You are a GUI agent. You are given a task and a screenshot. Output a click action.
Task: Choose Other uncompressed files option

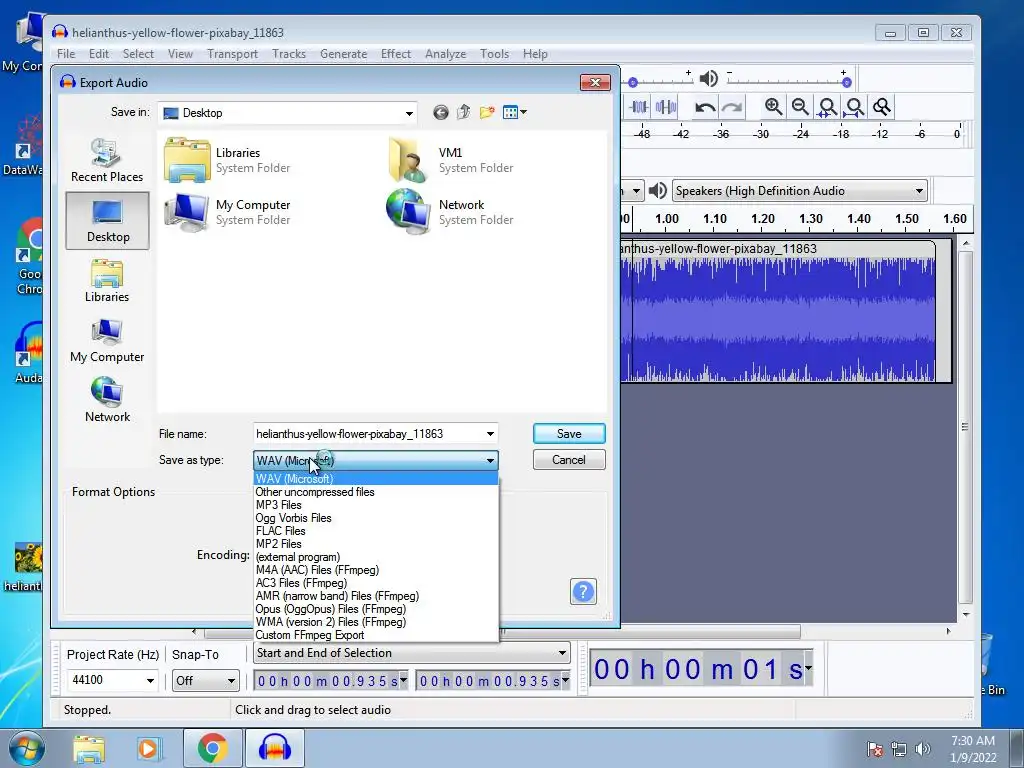tap(376, 492)
